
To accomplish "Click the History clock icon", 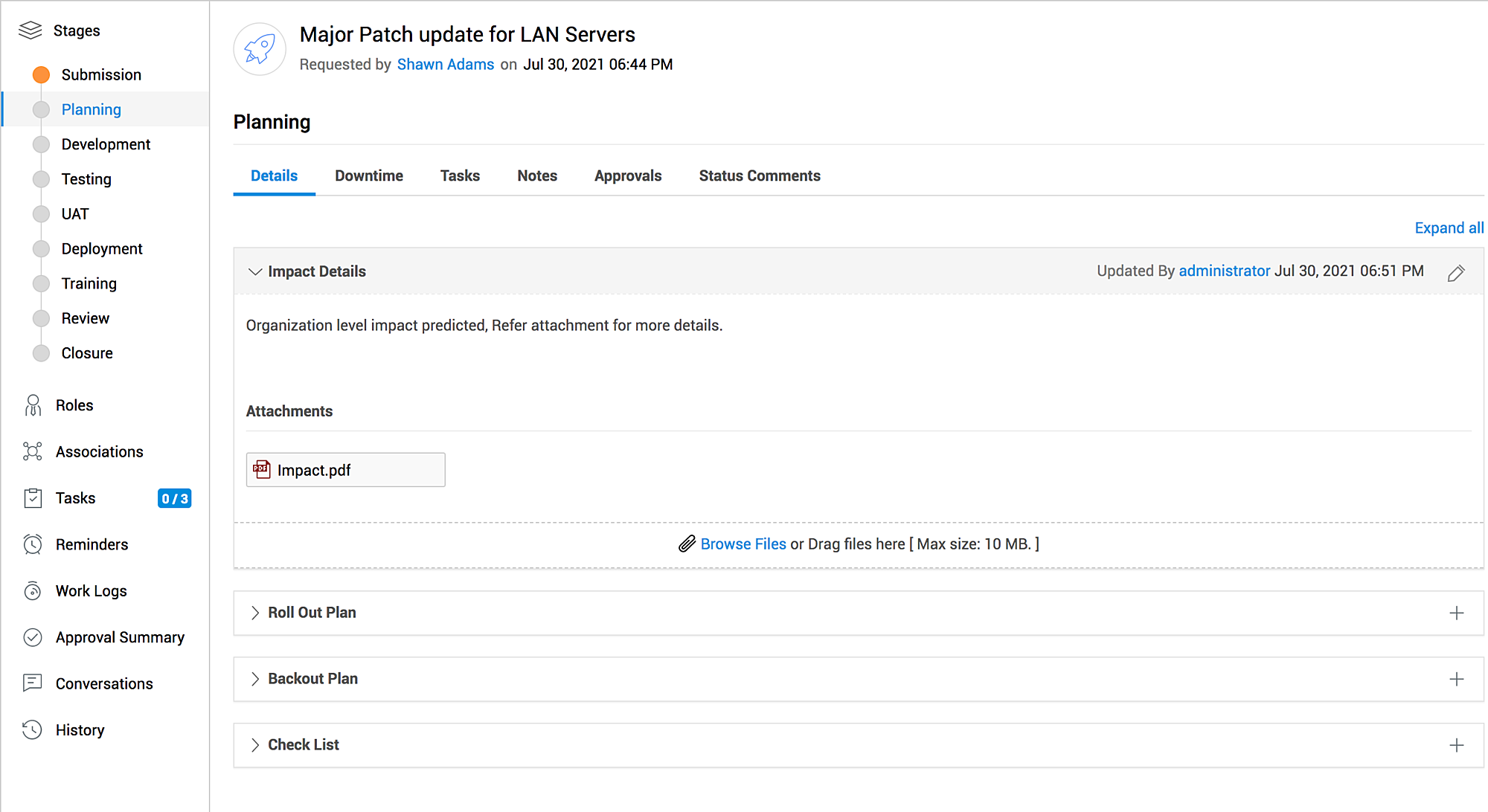I will click(x=33, y=730).
